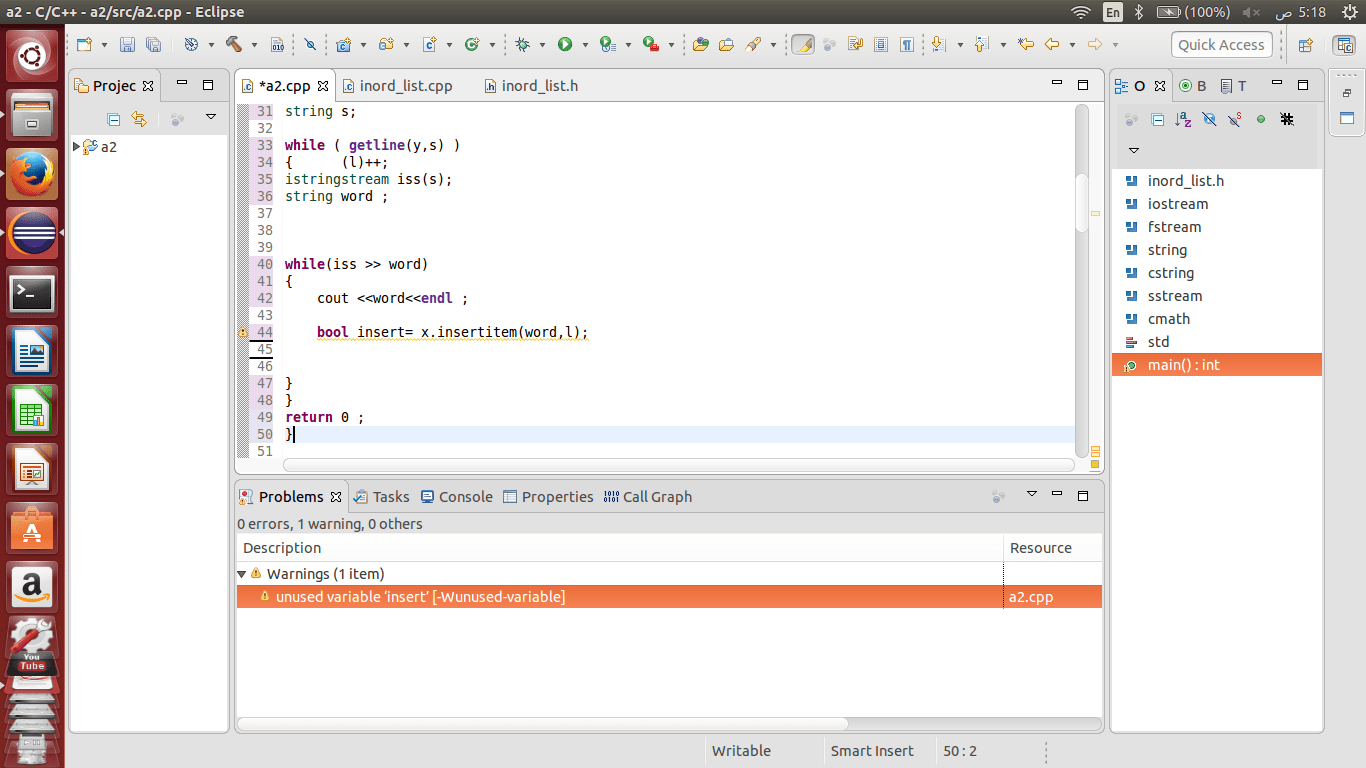The image size is (1366, 768).
Task: Click Previous Annotation up-arrow icon
Action: click(980, 44)
